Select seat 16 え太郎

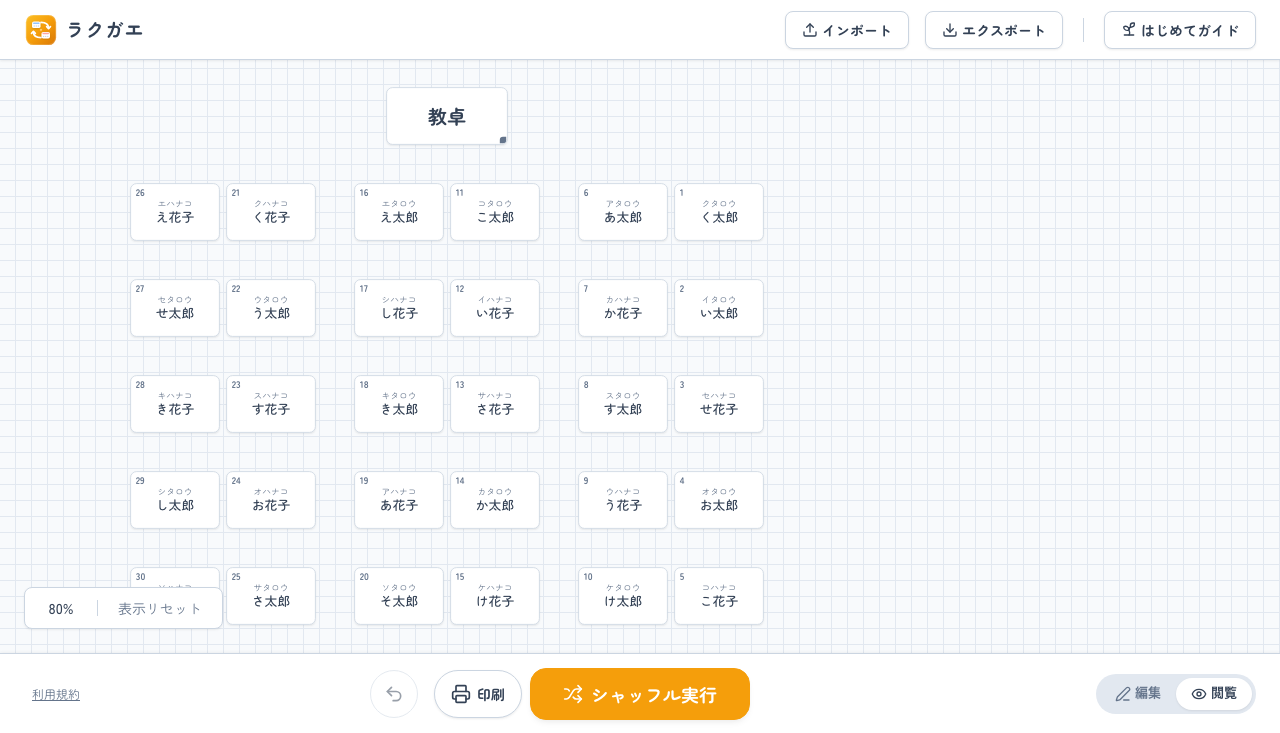tap(399, 212)
